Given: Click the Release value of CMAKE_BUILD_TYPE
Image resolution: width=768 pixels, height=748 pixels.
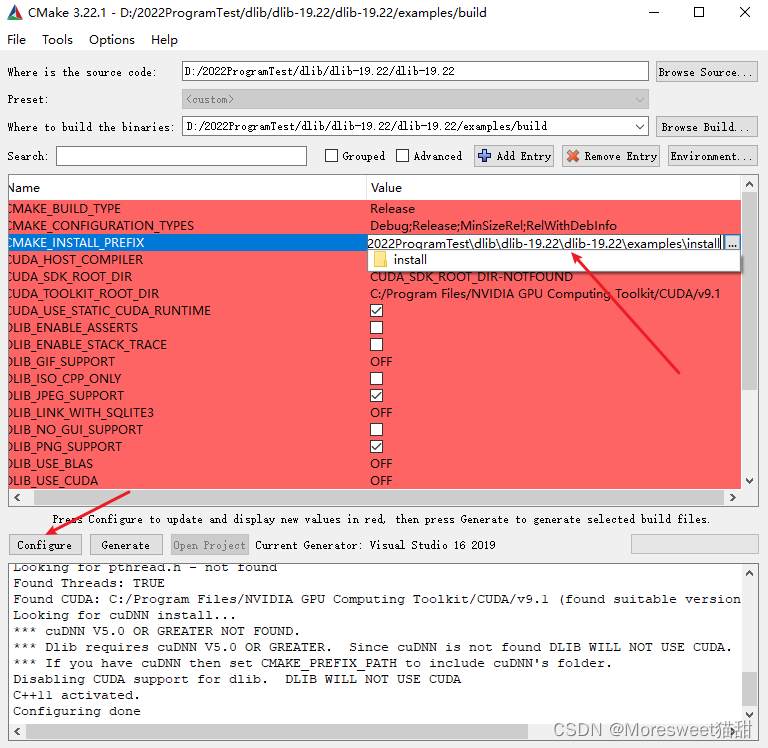Looking at the screenshot, I should click(393, 209).
